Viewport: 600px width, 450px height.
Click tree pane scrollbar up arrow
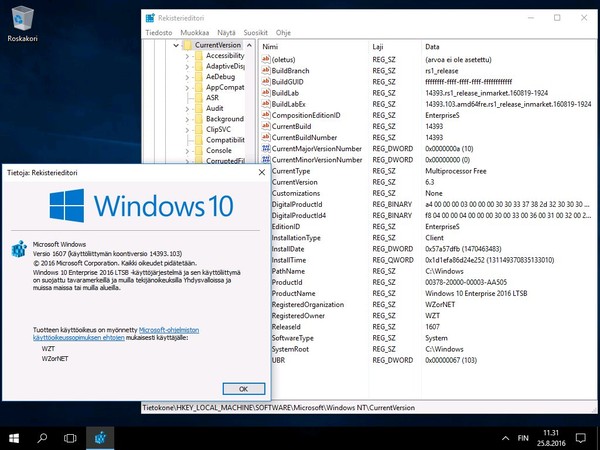click(249, 45)
